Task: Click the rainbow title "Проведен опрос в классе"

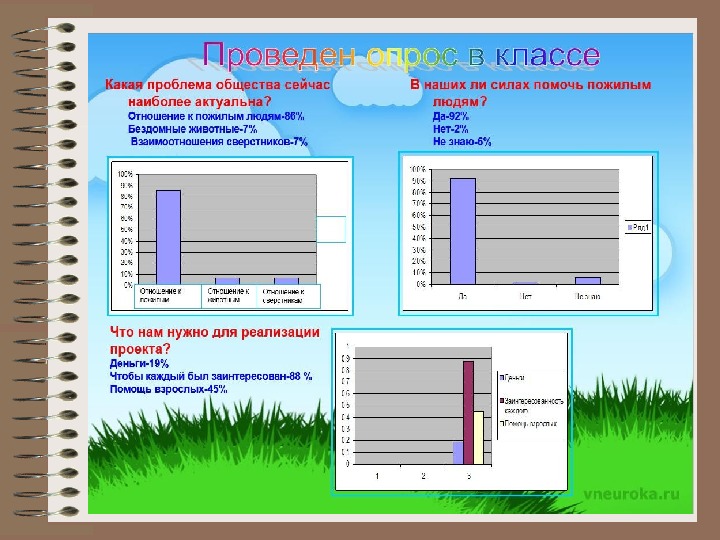Action: 401,55
